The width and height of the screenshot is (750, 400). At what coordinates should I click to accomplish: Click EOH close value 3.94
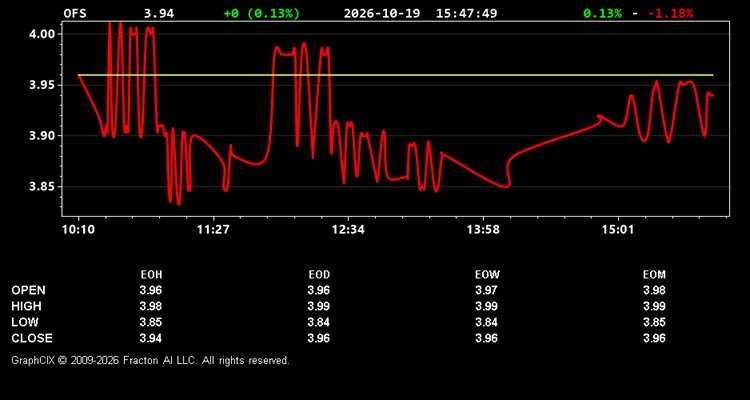151,338
